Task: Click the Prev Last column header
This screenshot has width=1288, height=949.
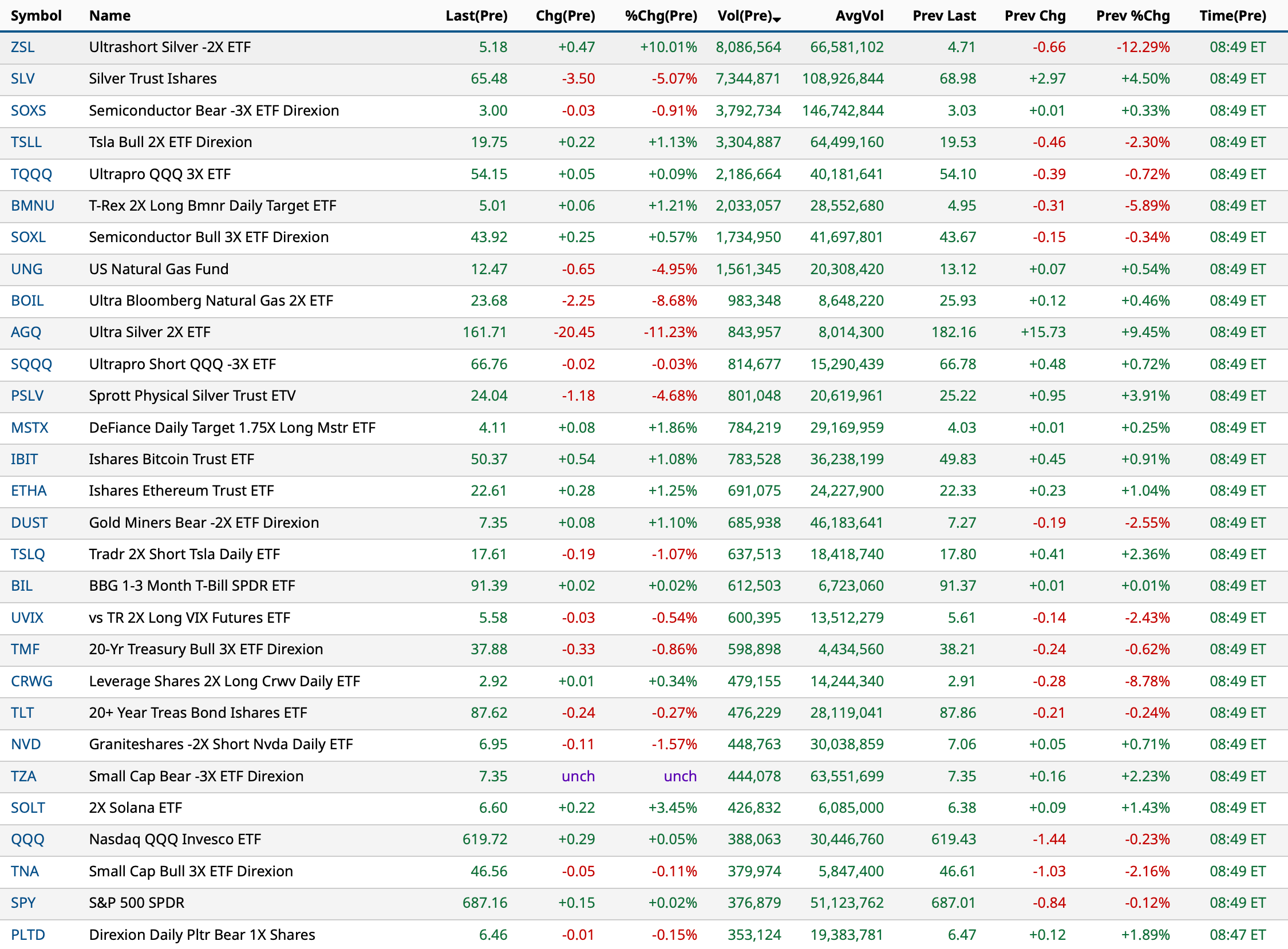Action: [x=944, y=15]
